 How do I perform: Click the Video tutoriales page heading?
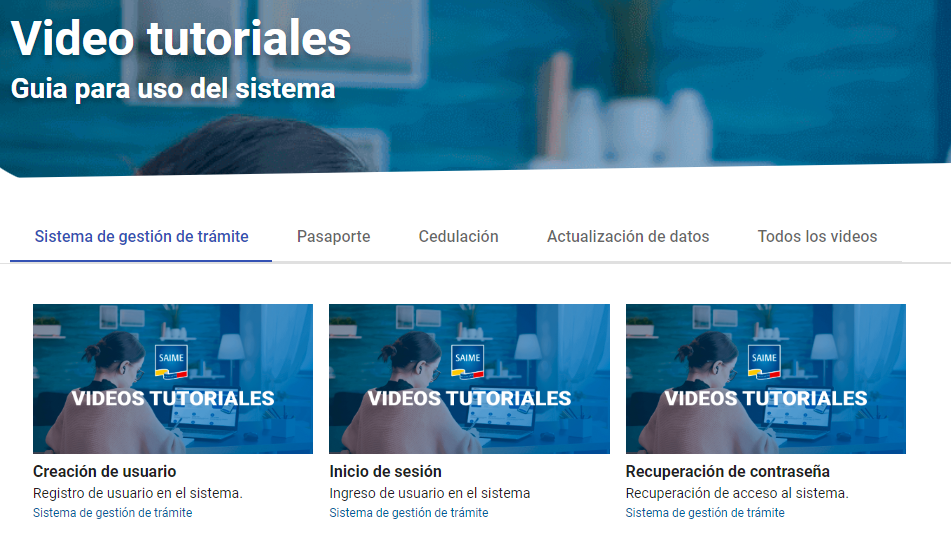click(x=181, y=38)
